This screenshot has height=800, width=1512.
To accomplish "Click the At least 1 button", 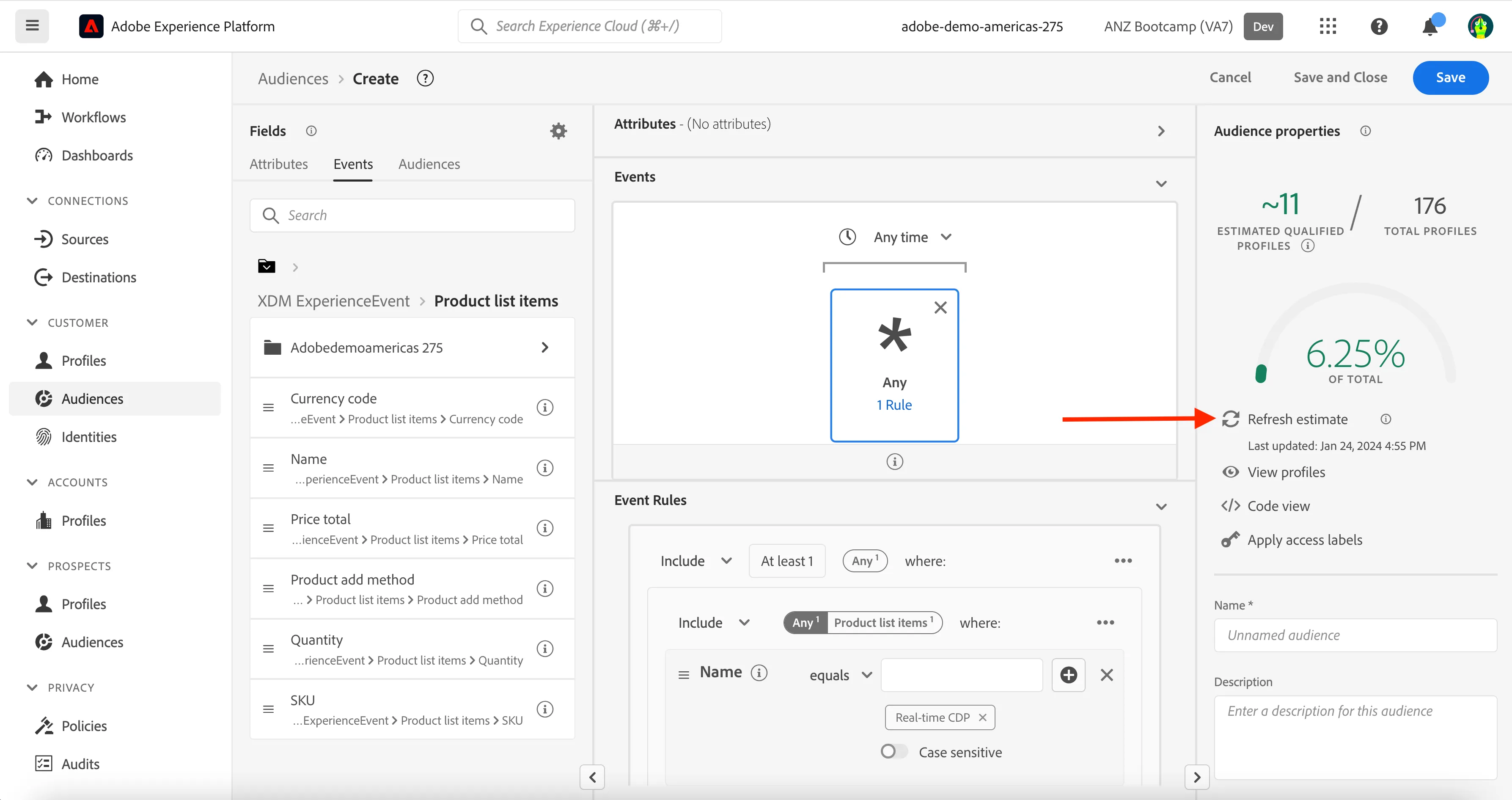I will click(x=786, y=561).
